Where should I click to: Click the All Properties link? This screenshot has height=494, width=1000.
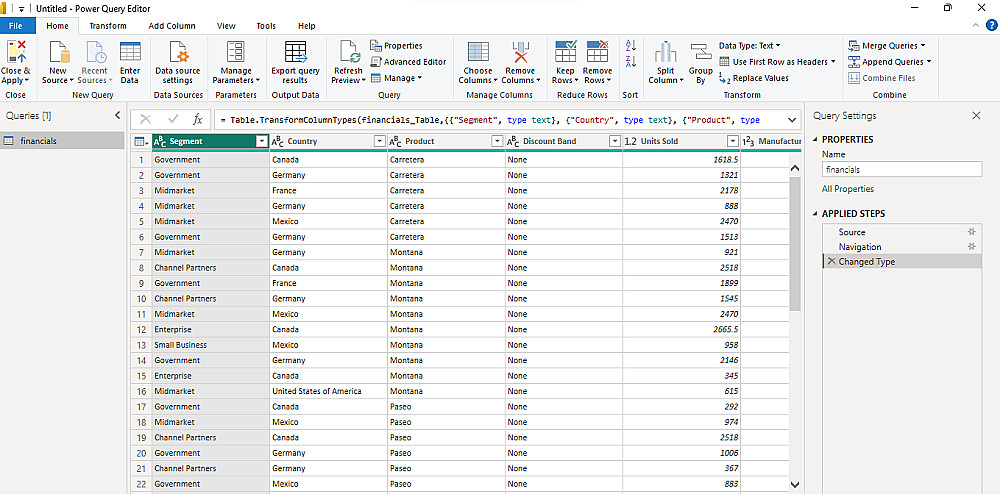click(x=847, y=189)
